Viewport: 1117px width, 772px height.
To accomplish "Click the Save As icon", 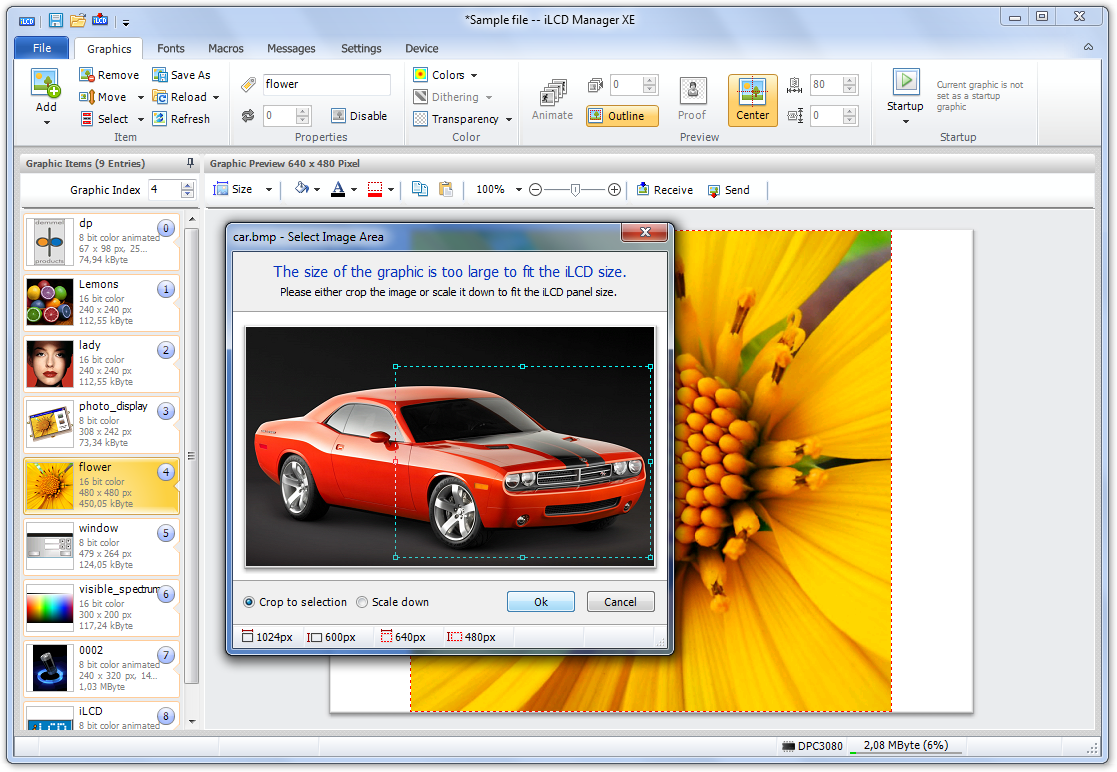I will click(160, 75).
